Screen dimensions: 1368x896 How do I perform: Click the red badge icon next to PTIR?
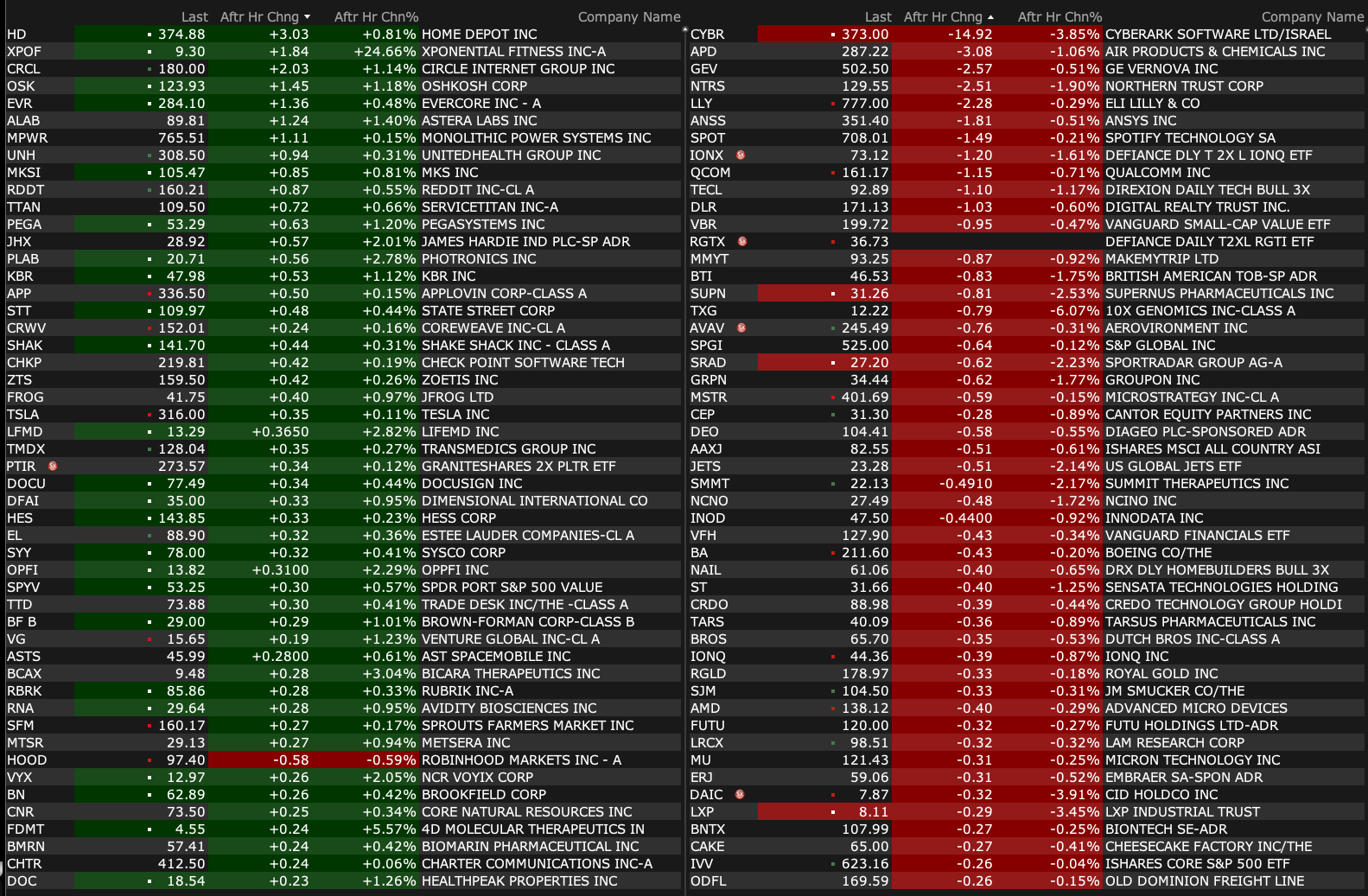tap(53, 466)
